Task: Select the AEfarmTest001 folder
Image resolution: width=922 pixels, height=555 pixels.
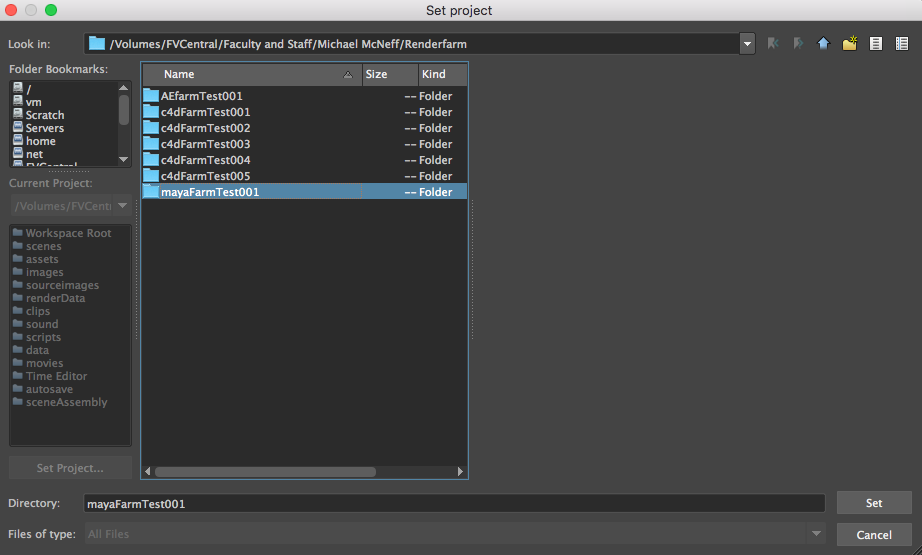Action: pyautogui.click(x=305, y=96)
